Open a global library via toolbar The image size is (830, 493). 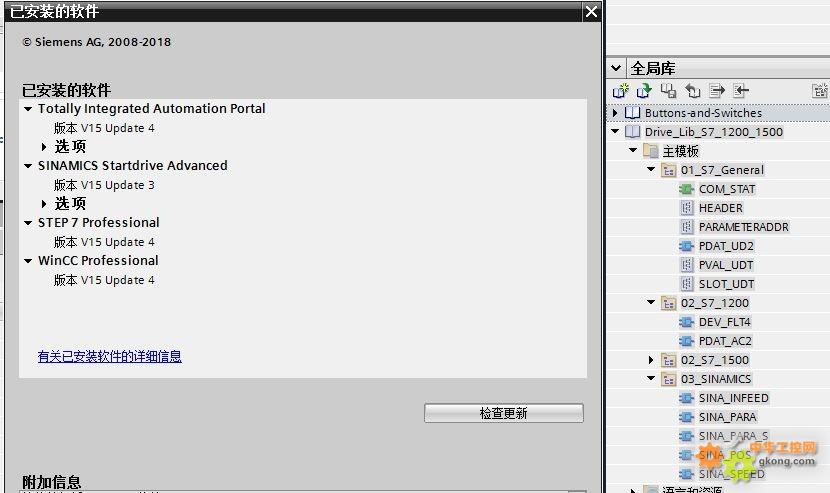(x=644, y=91)
